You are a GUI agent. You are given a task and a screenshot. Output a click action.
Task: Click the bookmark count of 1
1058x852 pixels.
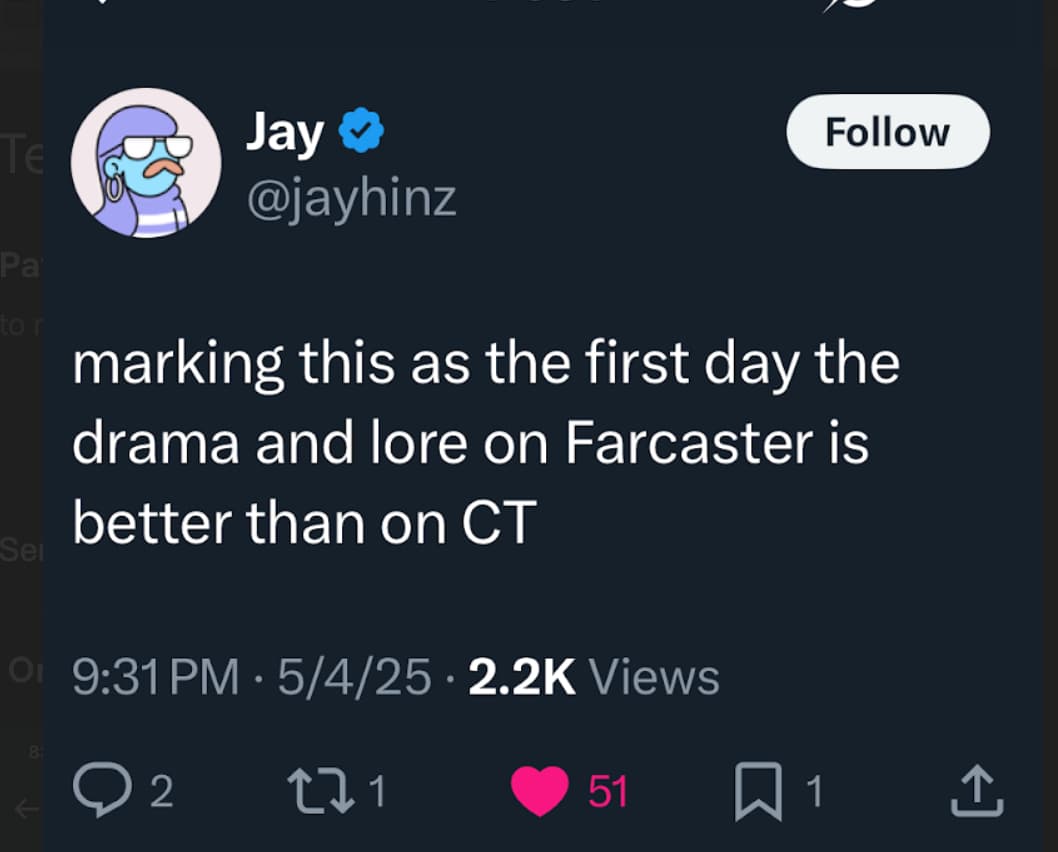click(x=814, y=792)
